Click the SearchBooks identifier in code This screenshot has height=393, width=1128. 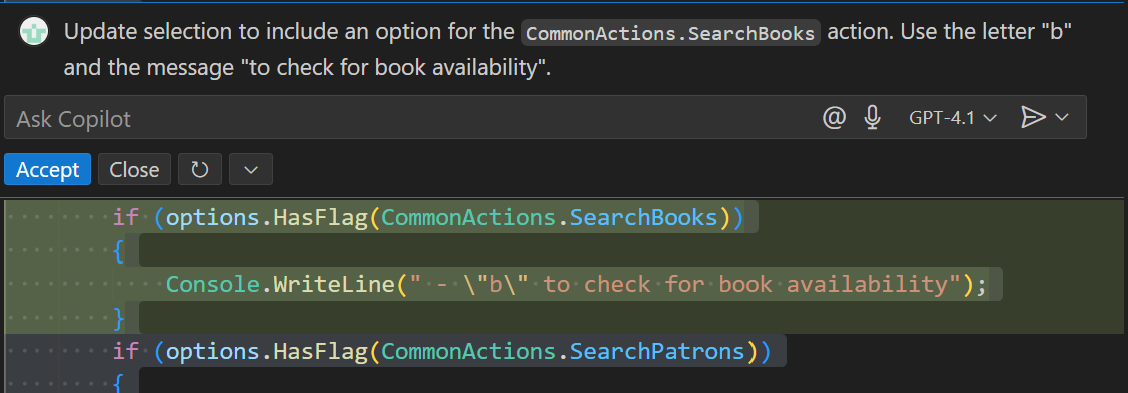644,217
